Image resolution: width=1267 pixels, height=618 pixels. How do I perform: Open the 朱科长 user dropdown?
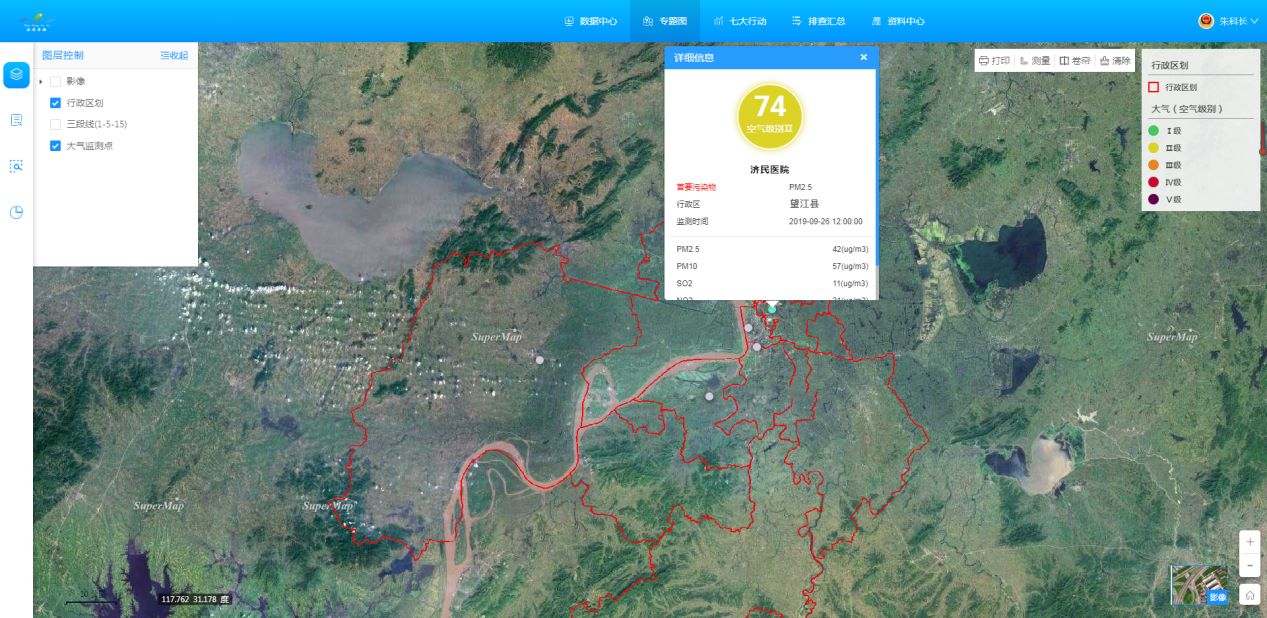coord(1238,21)
